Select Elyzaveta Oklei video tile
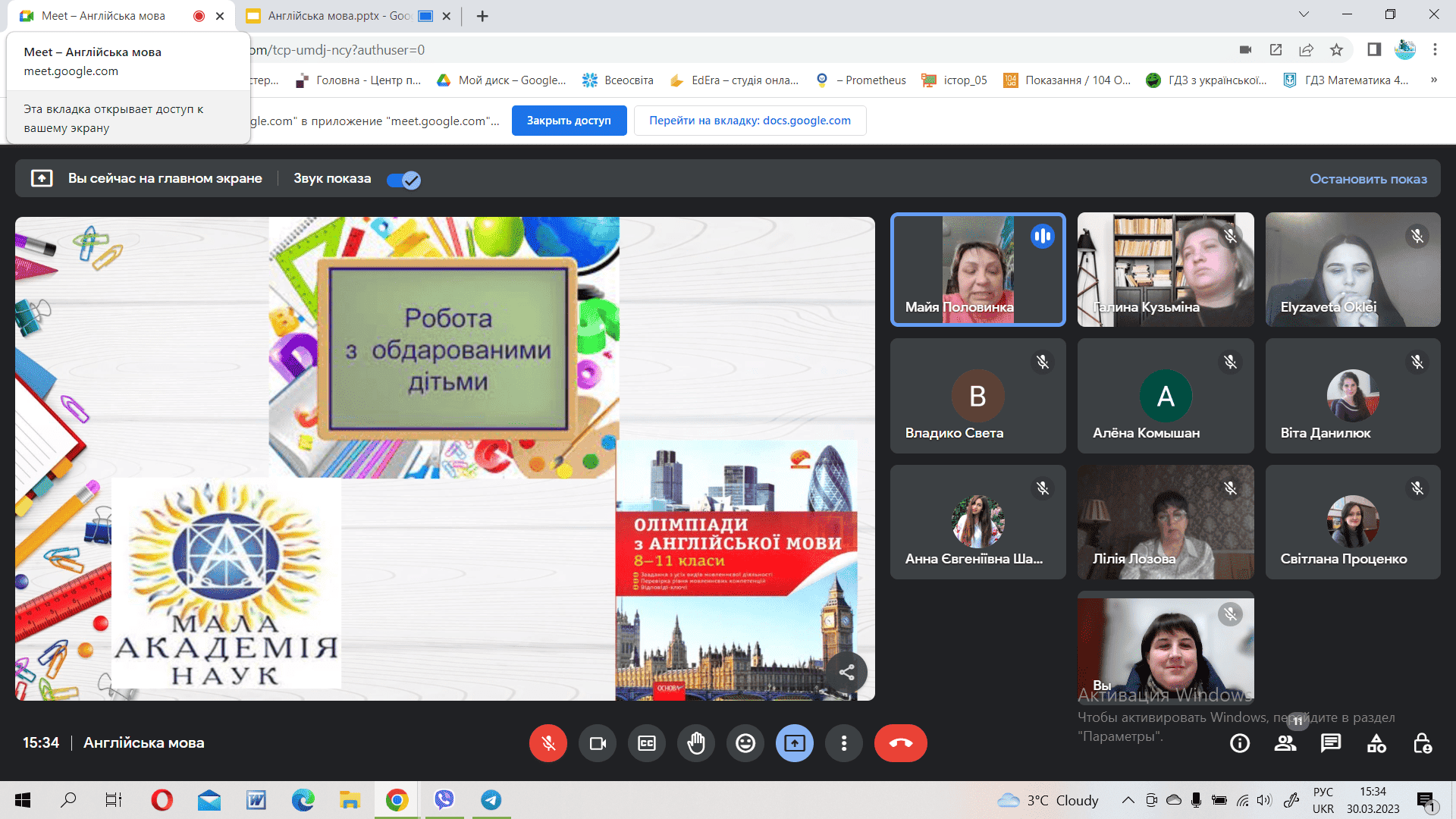Image resolution: width=1456 pixels, height=819 pixels. 1353,269
